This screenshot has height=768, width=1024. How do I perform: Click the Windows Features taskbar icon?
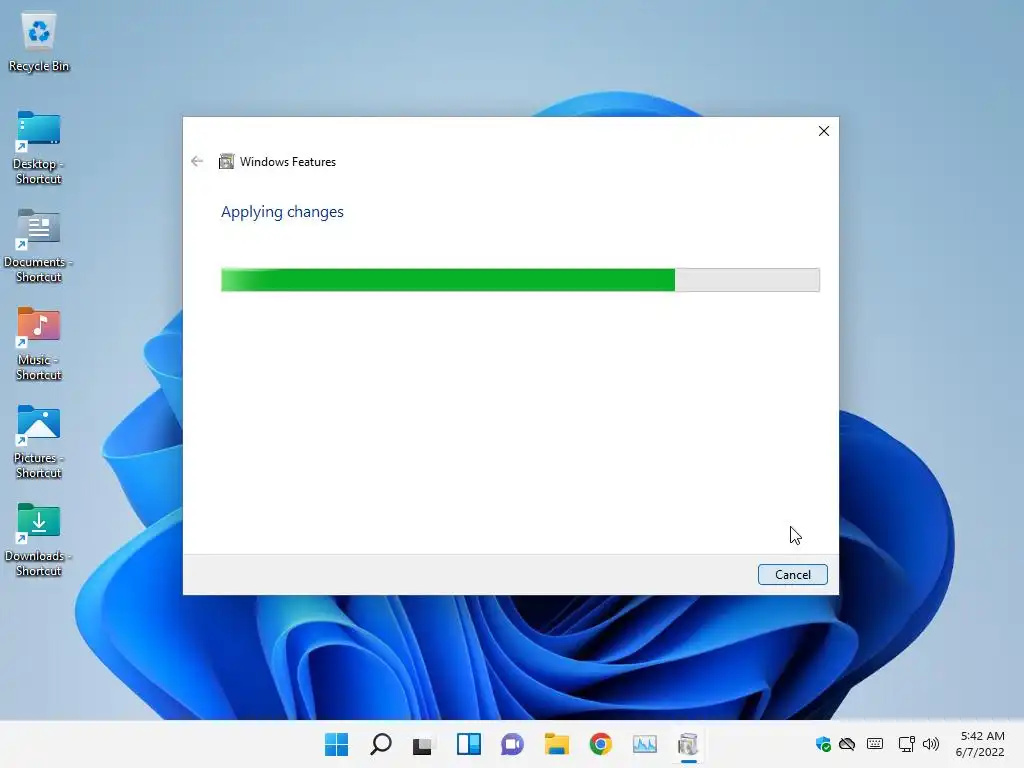click(x=688, y=744)
